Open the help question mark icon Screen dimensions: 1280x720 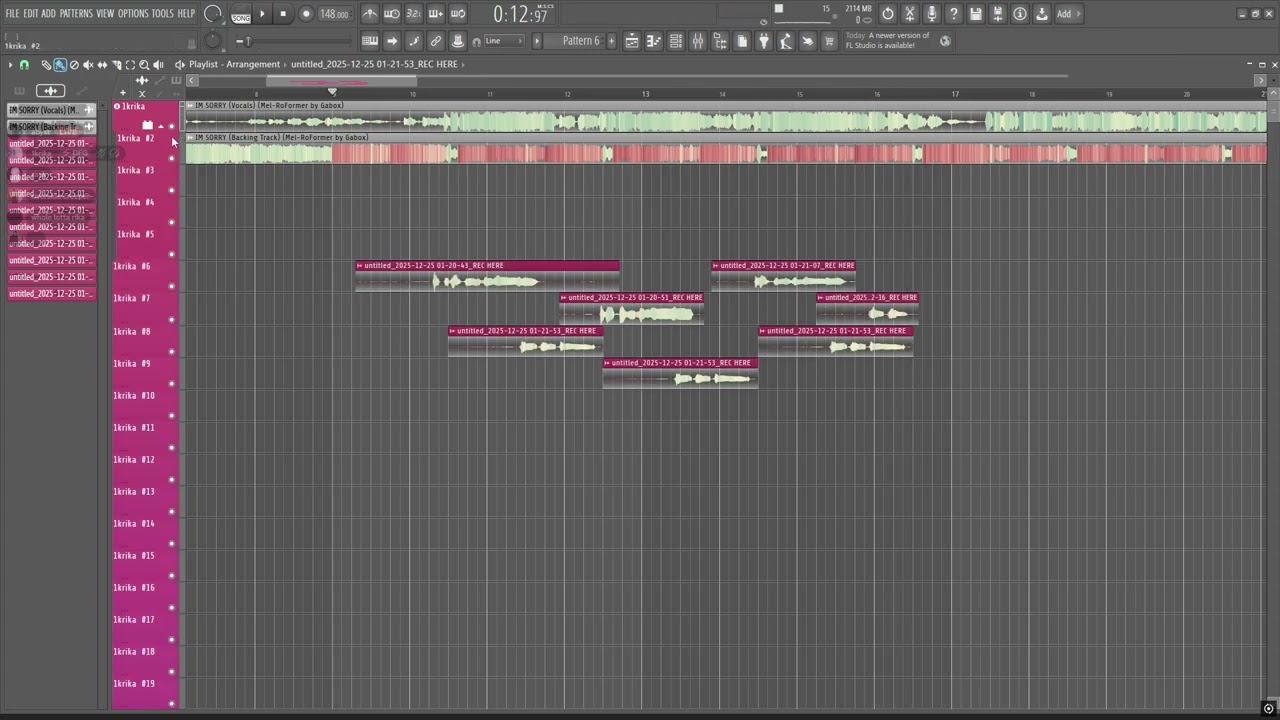pos(954,14)
